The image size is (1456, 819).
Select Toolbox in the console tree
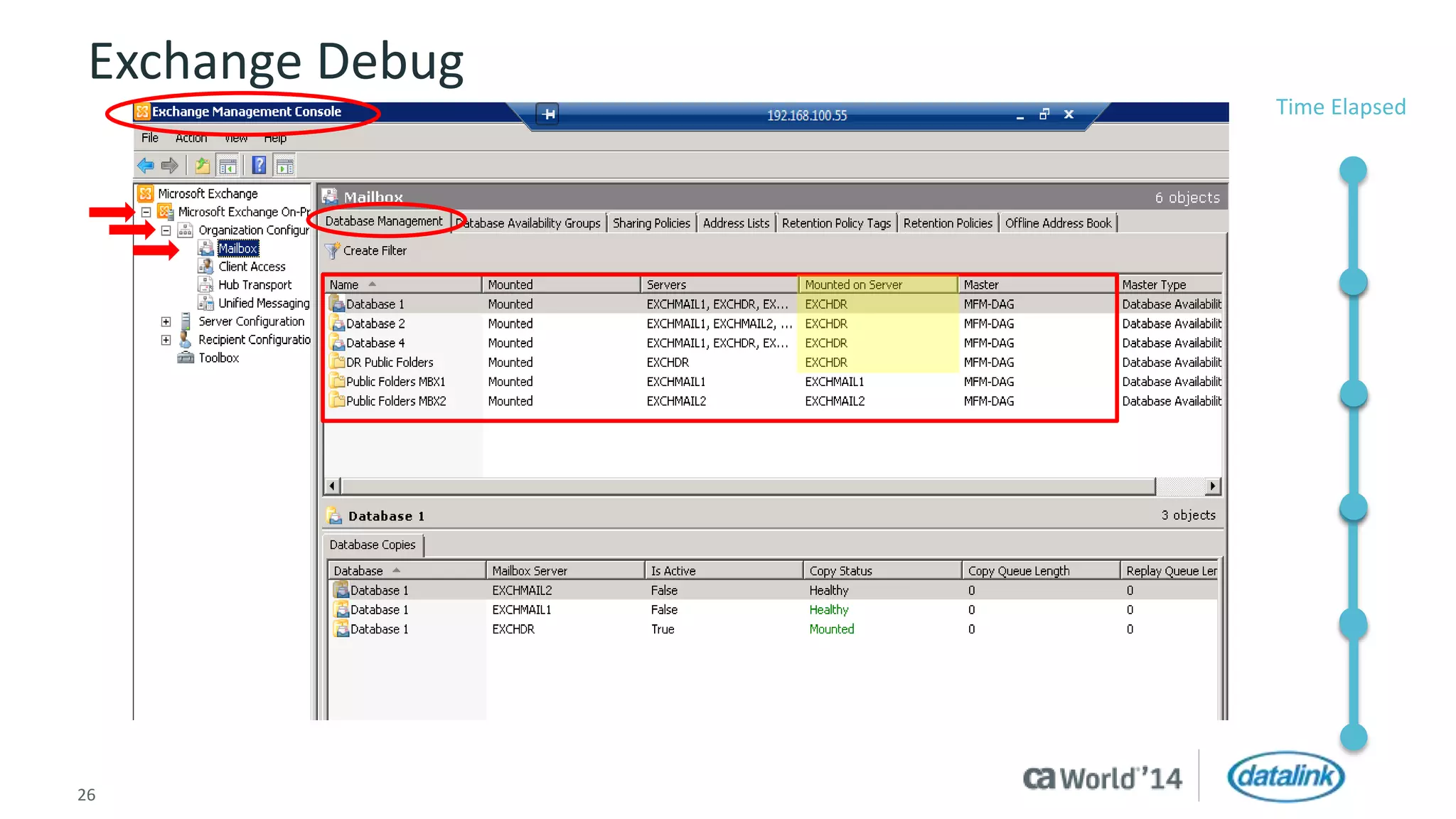coord(218,358)
